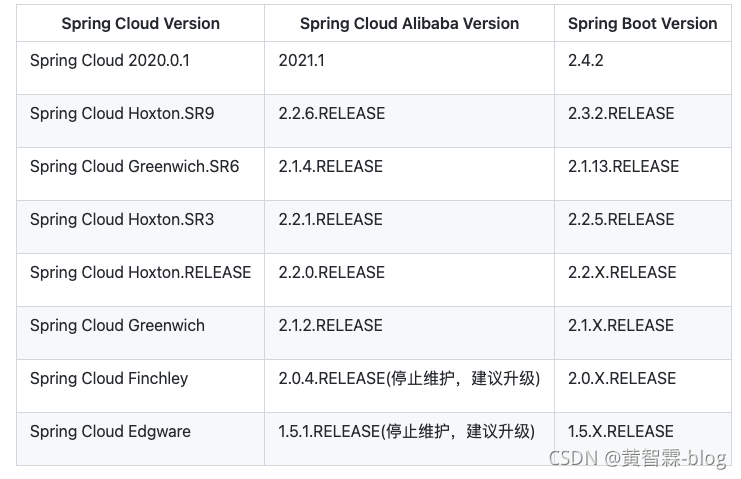The height and width of the screenshot is (479, 741).
Task: Click the Spring Cloud Hoxton.SR3 cell
Action: [122, 220]
